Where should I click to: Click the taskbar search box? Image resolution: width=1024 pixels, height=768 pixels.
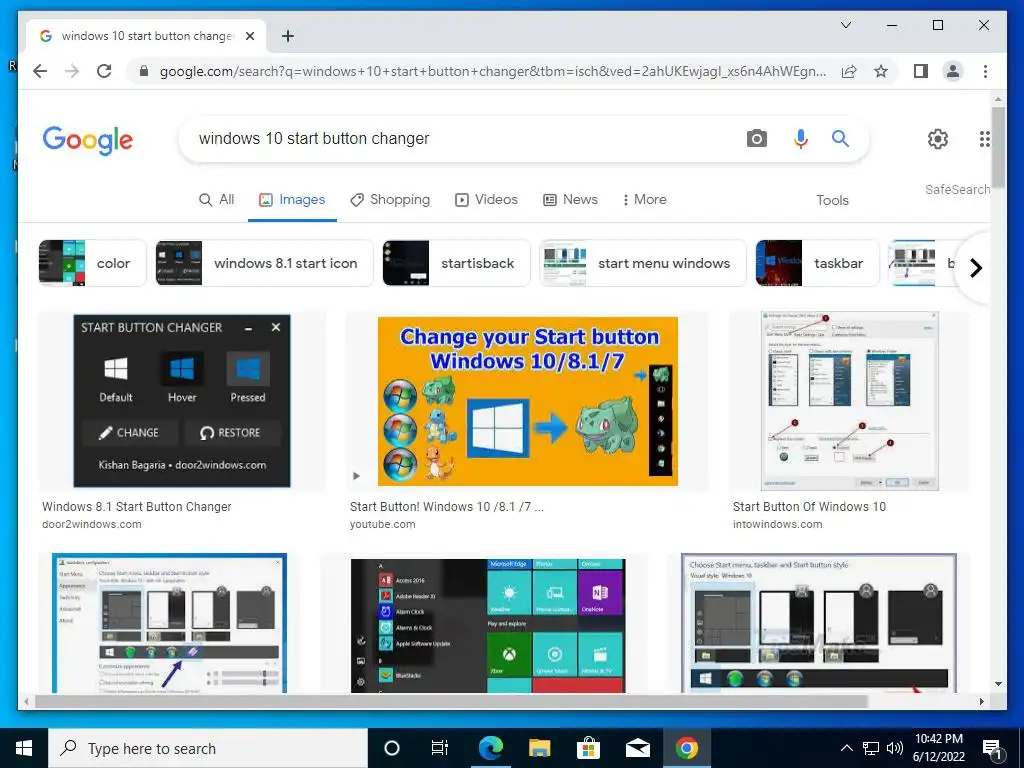coord(208,748)
